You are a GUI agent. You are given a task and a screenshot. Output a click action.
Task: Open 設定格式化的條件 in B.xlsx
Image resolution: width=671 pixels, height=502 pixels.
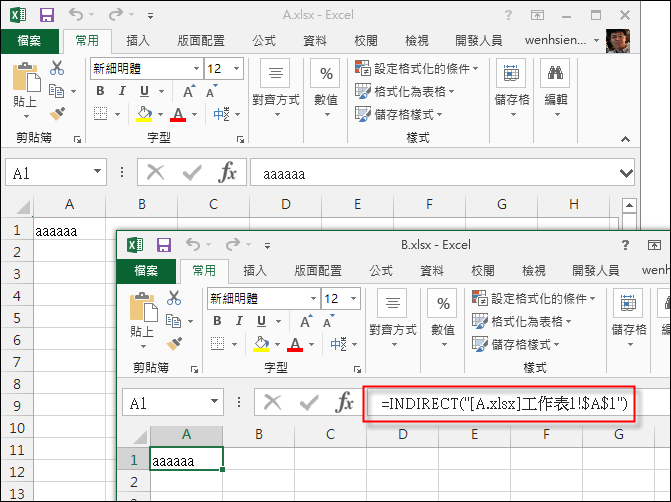(533, 298)
